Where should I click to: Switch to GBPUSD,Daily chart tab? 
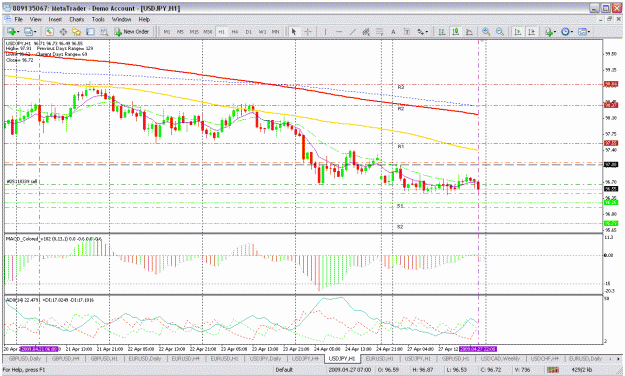tap(25, 358)
